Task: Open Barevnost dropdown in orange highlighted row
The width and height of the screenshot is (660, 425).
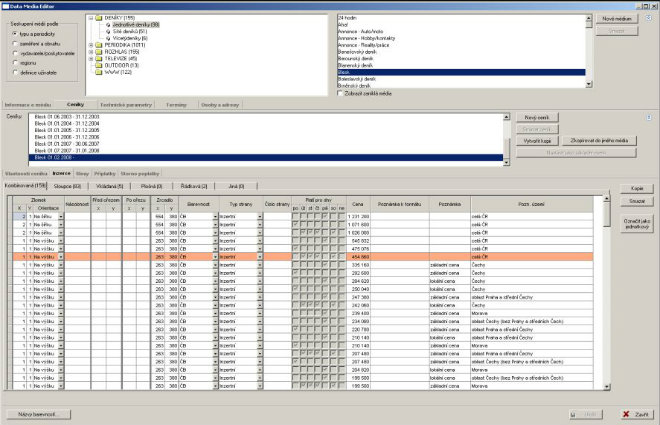Action: [215, 257]
